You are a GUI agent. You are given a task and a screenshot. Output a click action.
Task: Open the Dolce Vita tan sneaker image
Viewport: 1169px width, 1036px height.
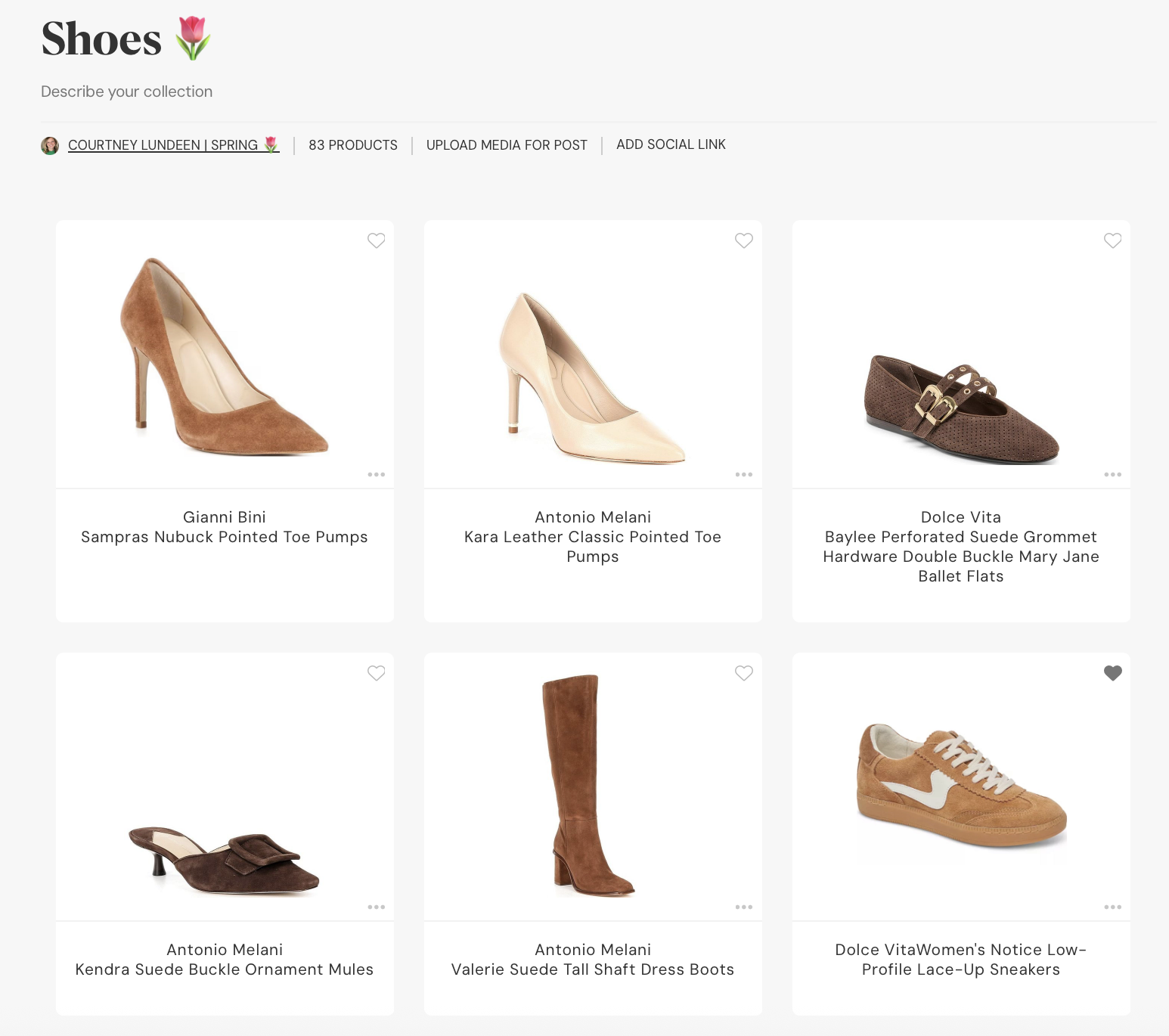pyautogui.click(x=961, y=787)
